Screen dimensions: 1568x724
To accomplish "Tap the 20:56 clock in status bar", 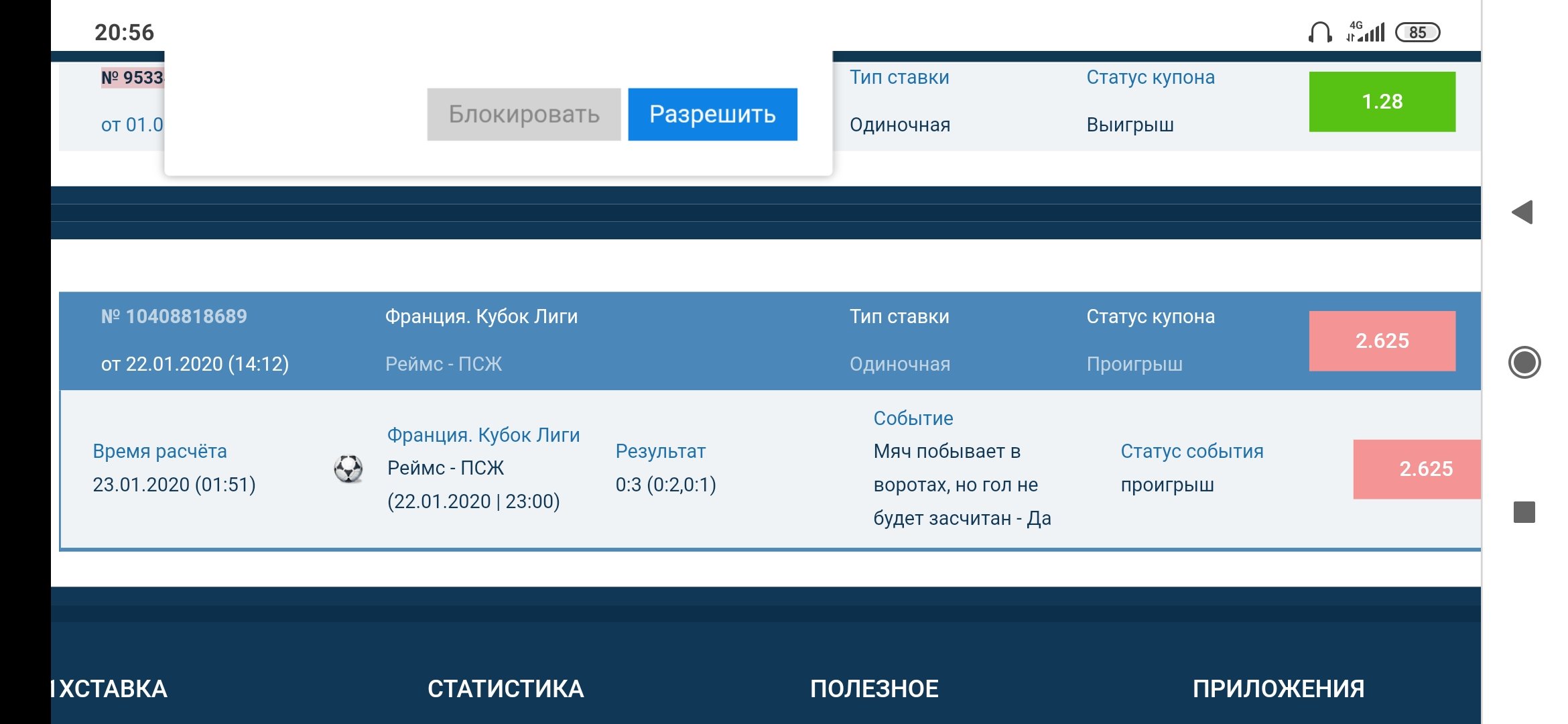I will pos(124,32).
